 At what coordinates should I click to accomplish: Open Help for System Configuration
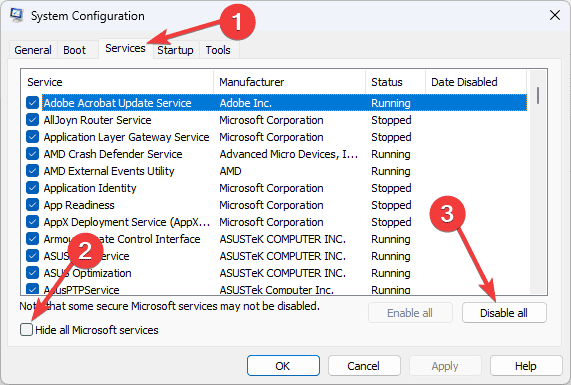point(526,366)
